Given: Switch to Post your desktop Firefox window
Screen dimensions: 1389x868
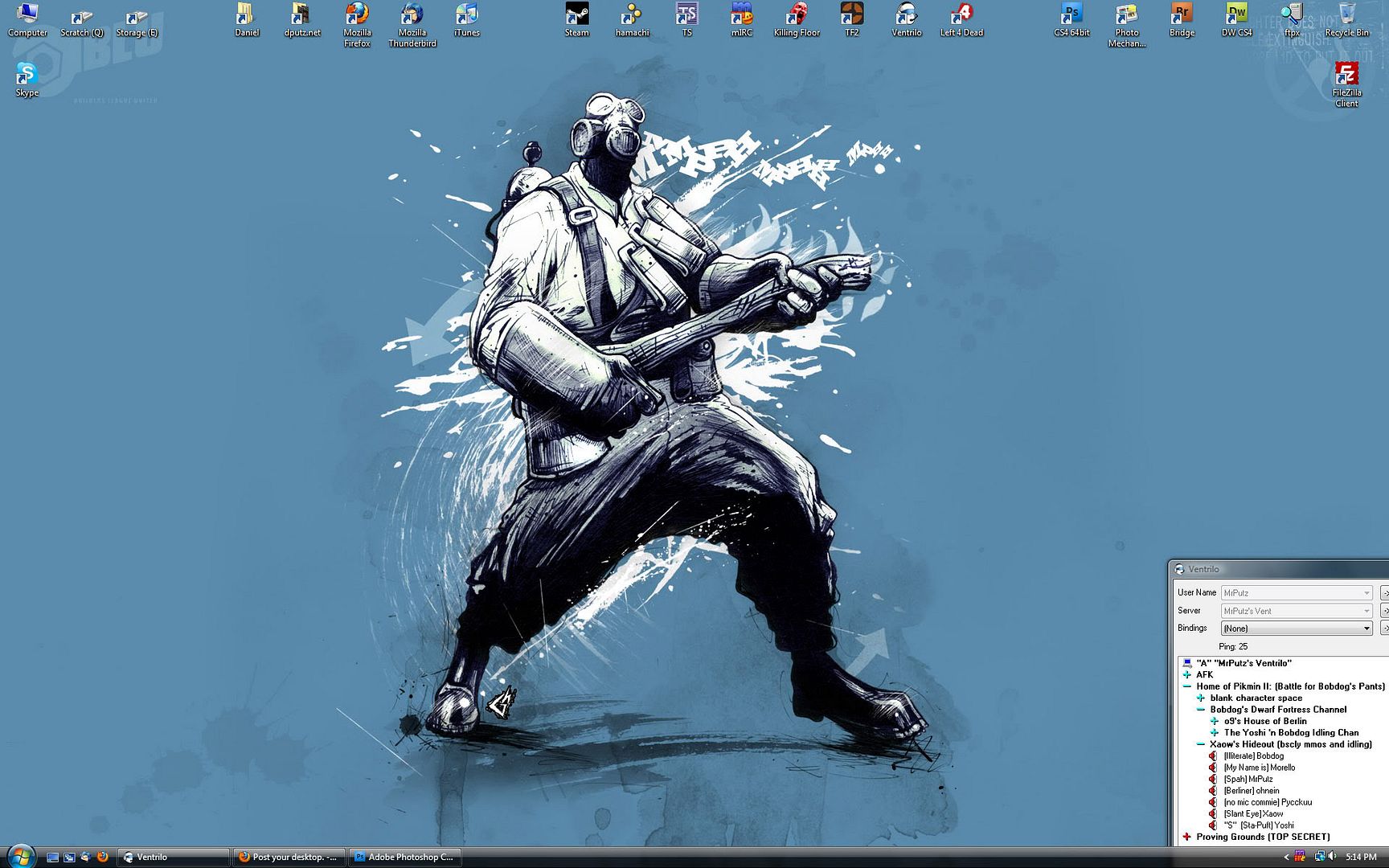Looking at the screenshot, I should [x=289, y=857].
